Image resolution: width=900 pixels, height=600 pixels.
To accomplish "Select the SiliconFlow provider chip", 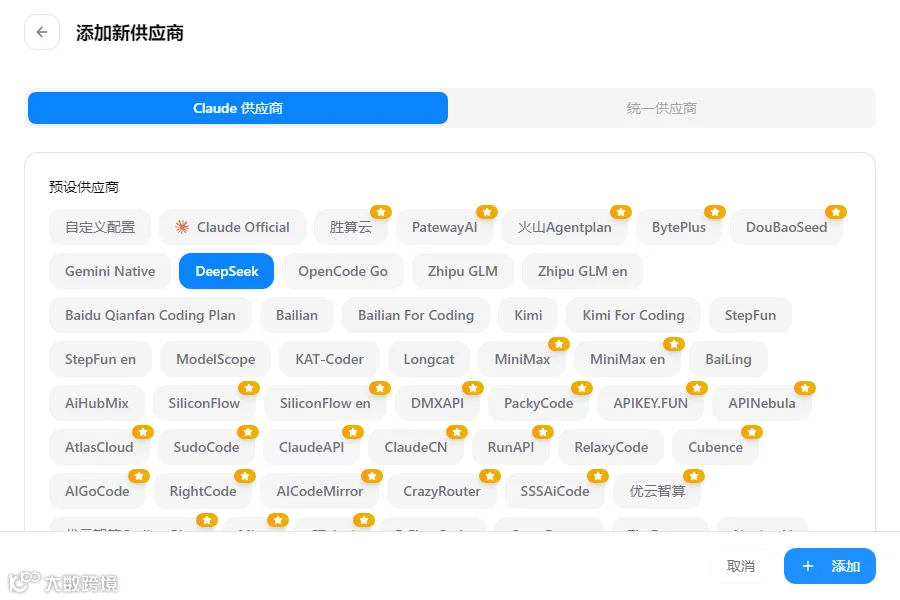I will click(x=204, y=403).
